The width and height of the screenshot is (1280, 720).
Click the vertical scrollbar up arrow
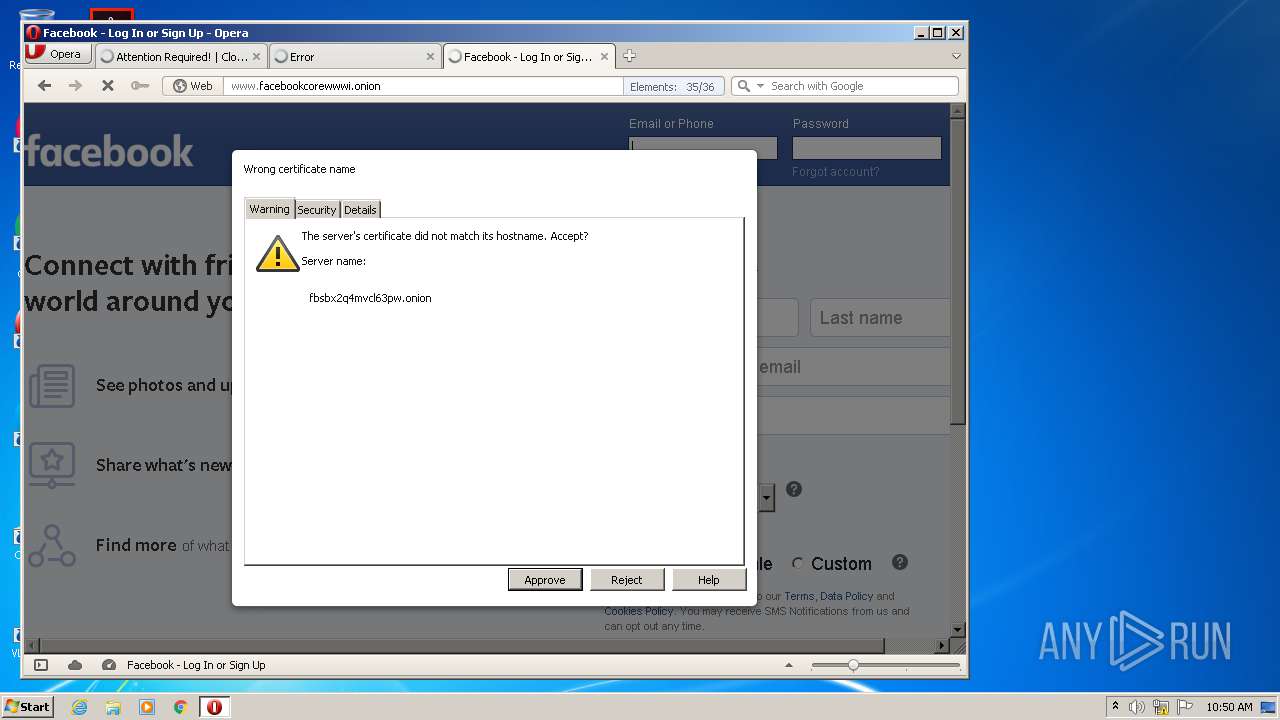tap(958, 111)
